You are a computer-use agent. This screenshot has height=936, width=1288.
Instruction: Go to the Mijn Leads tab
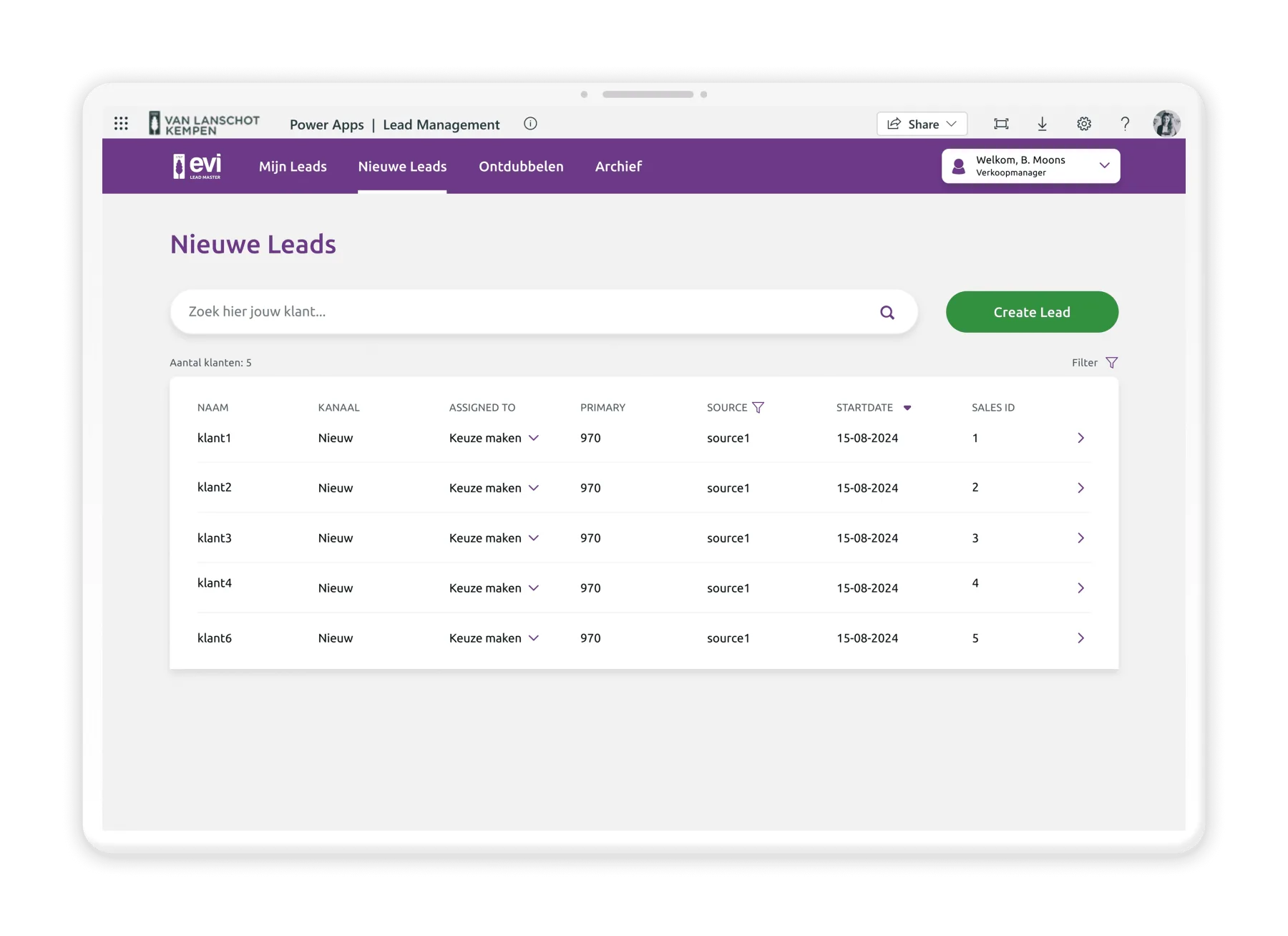pyautogui.click(x=293, y=166)
